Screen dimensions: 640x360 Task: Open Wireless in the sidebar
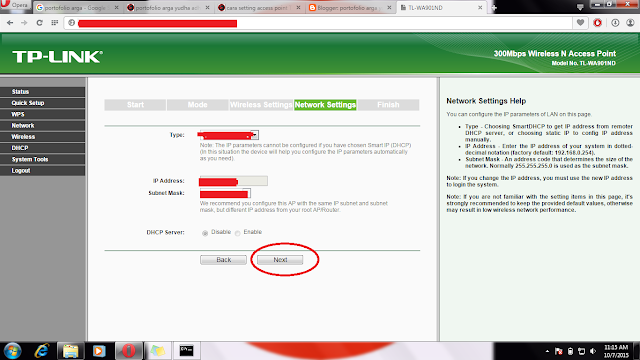click(x=42, y=137)
